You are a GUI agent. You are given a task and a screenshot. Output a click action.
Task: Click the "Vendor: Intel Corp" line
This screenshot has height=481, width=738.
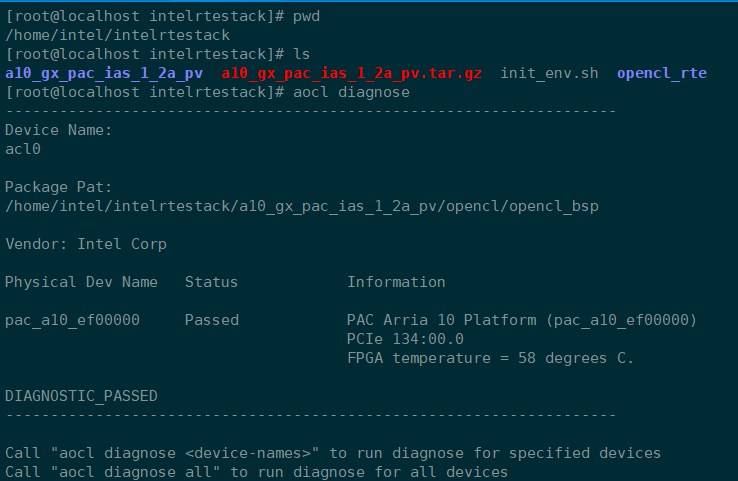pyautogui.click(x=86, y=244)
